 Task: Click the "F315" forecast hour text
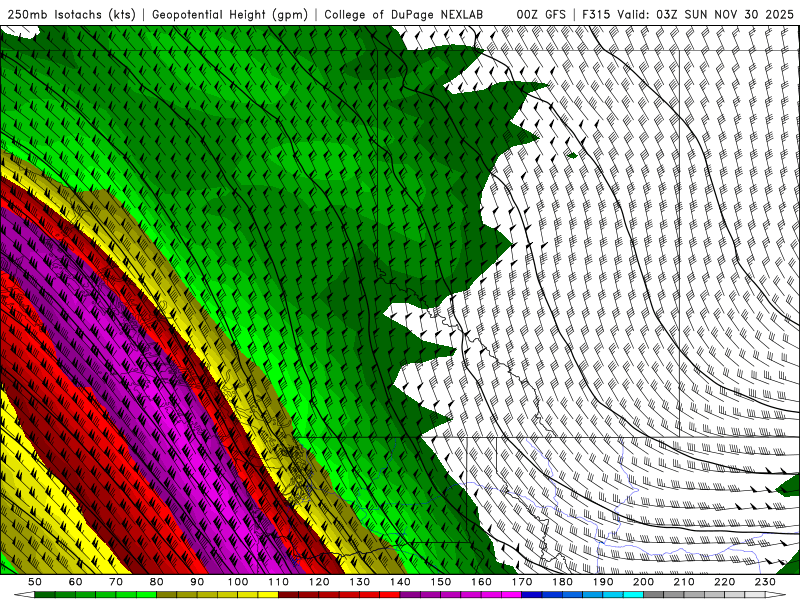tap(596, 15)
